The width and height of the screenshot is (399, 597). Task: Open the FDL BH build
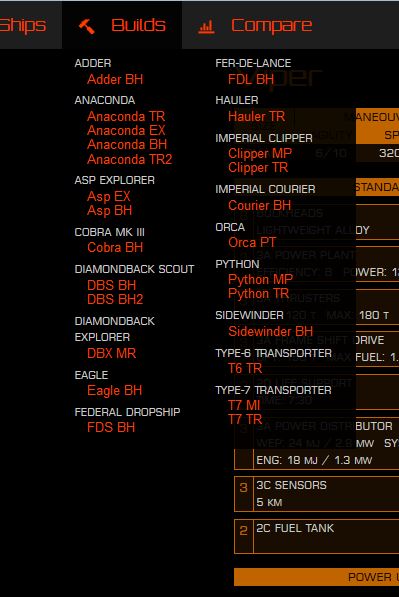[x=251, y=79]
